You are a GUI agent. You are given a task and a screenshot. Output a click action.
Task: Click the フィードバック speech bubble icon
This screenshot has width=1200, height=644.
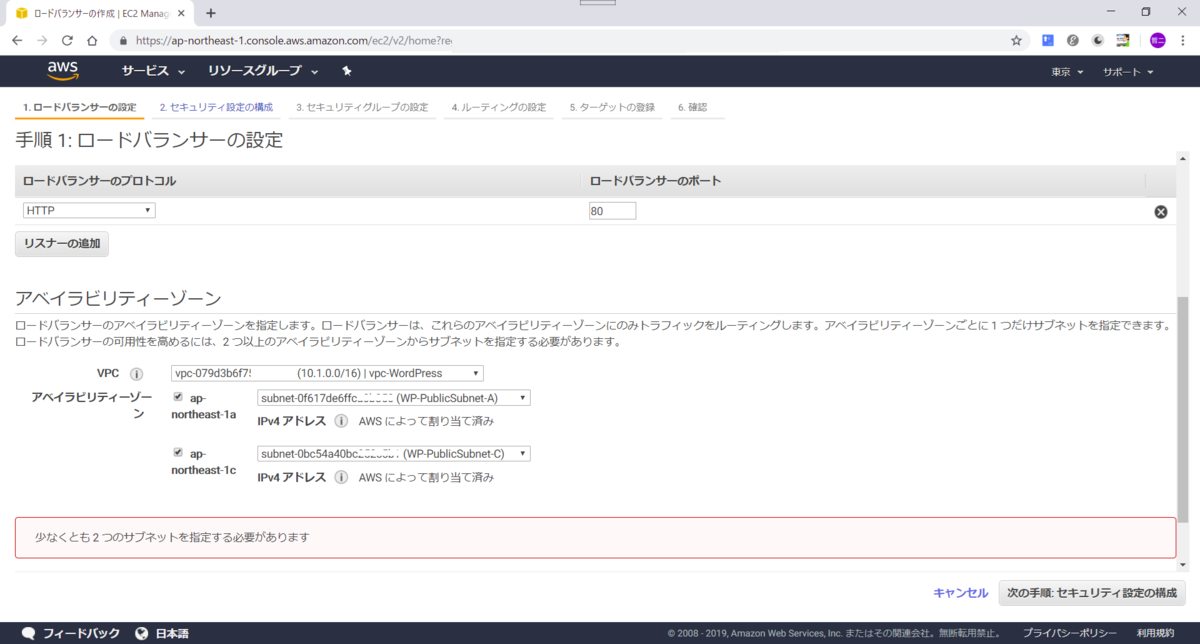click(28, 632)
